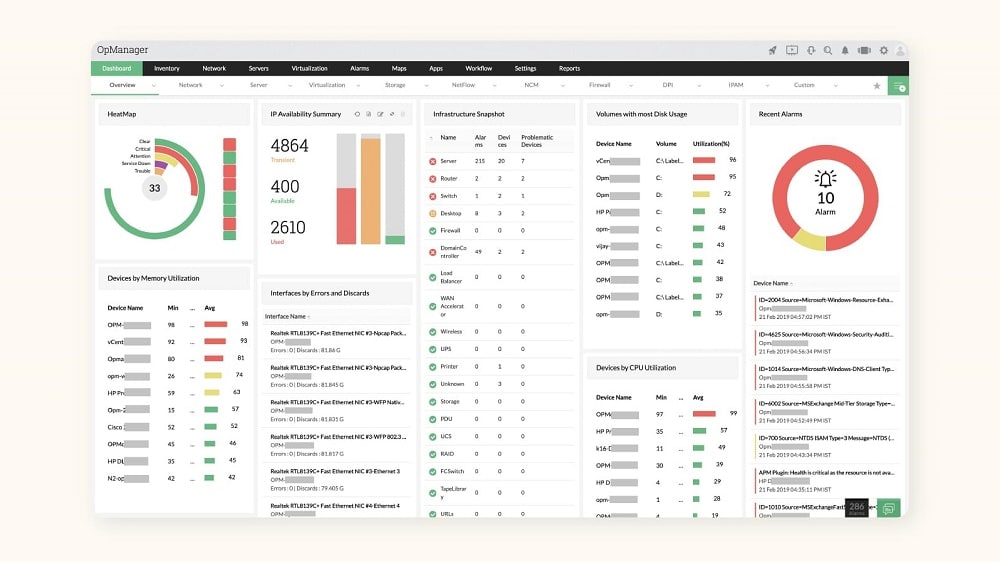Click the green status icon beside Firewall
This screenshot has height=562, width=1000.
pos(432,231)
